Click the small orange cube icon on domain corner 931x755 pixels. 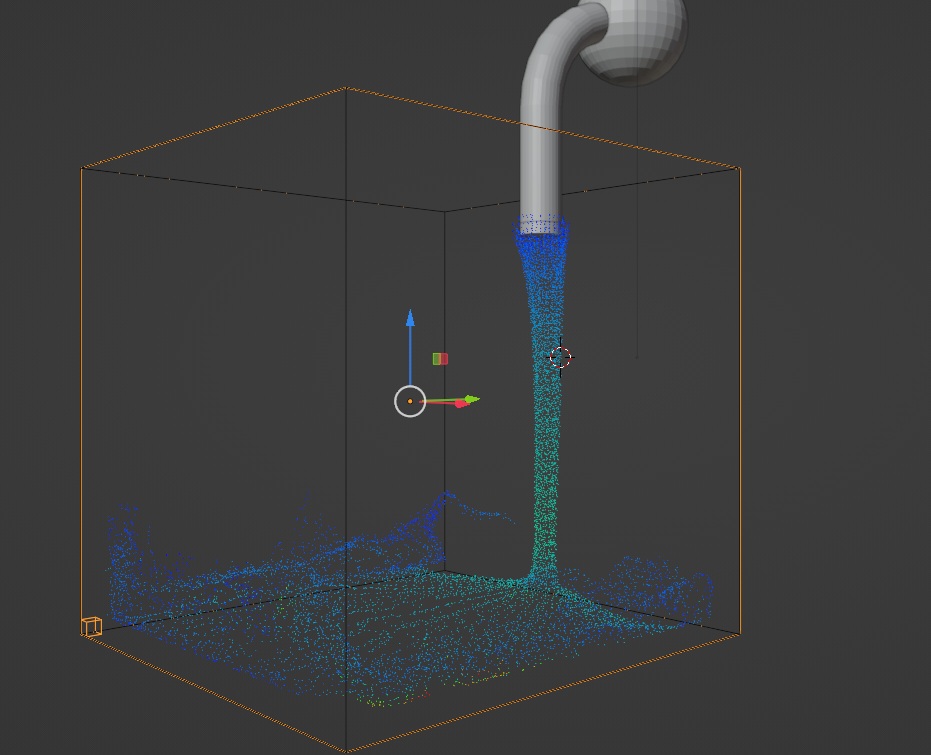91,626
